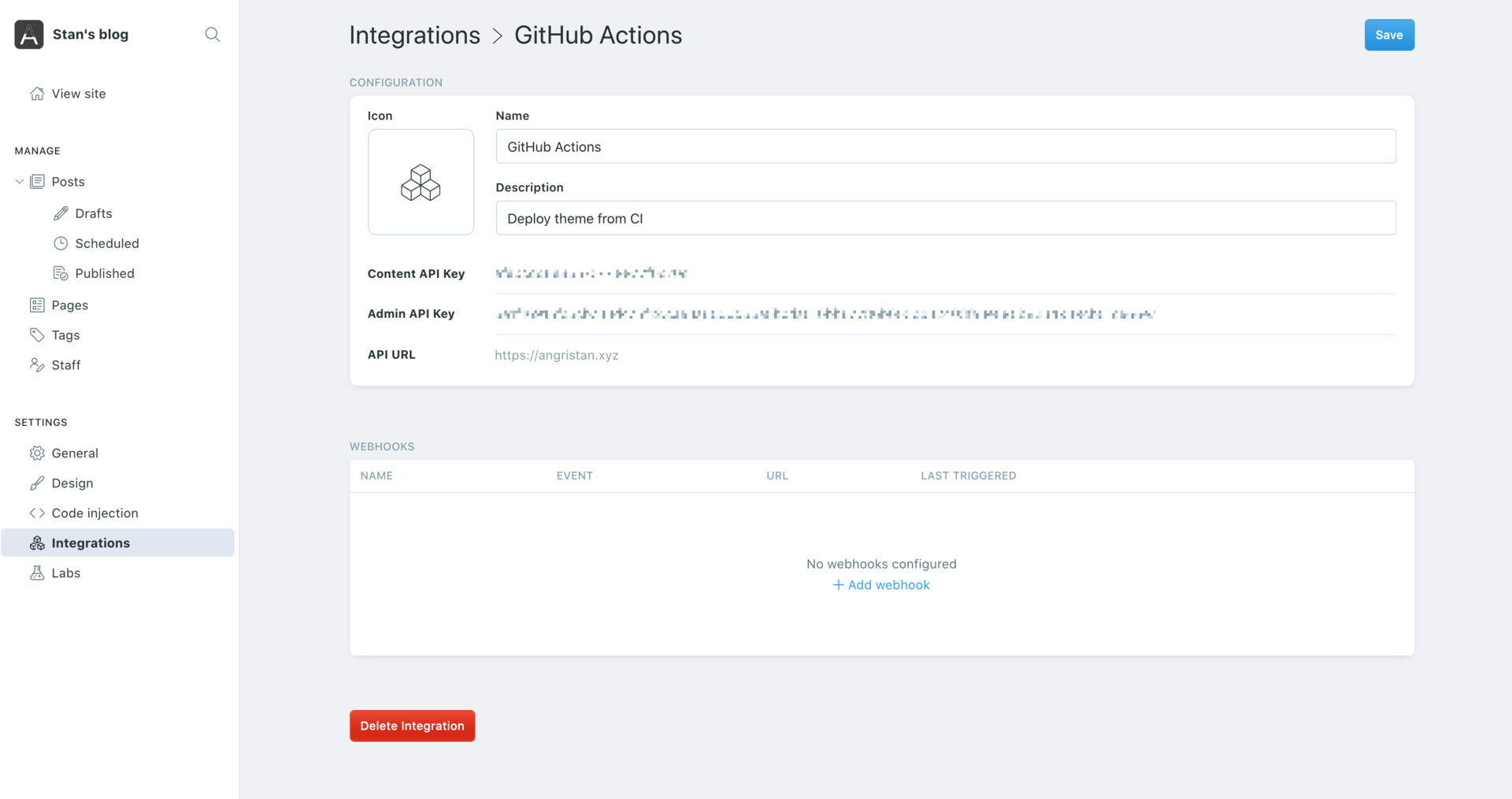Open Staff via the people icon
1512x799 pixels.
[37, 364]
